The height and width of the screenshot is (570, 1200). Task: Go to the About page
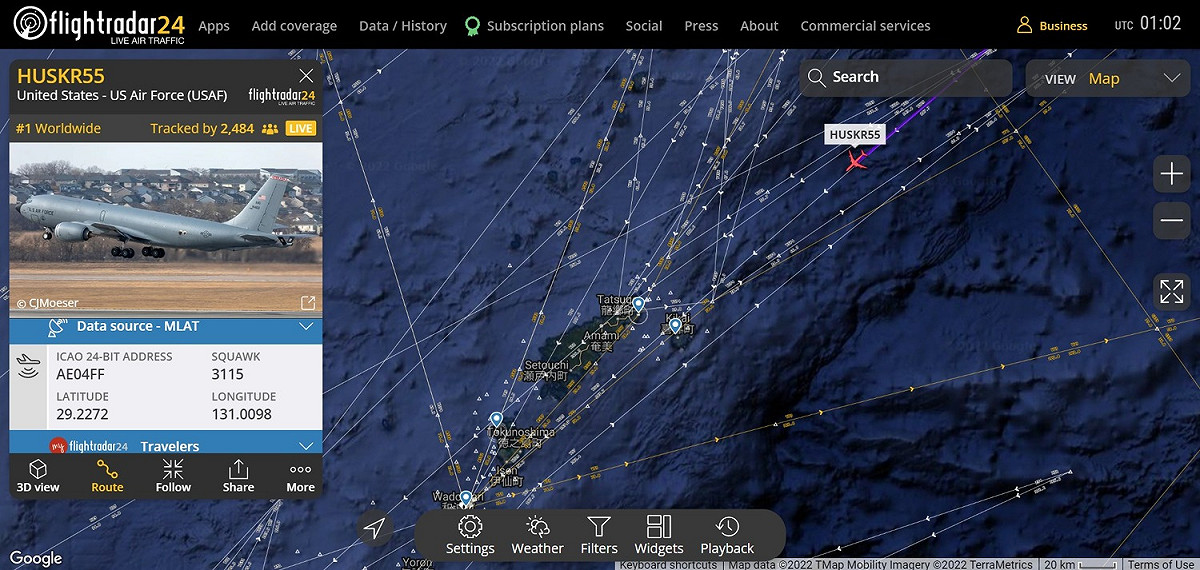coord(759,26)
